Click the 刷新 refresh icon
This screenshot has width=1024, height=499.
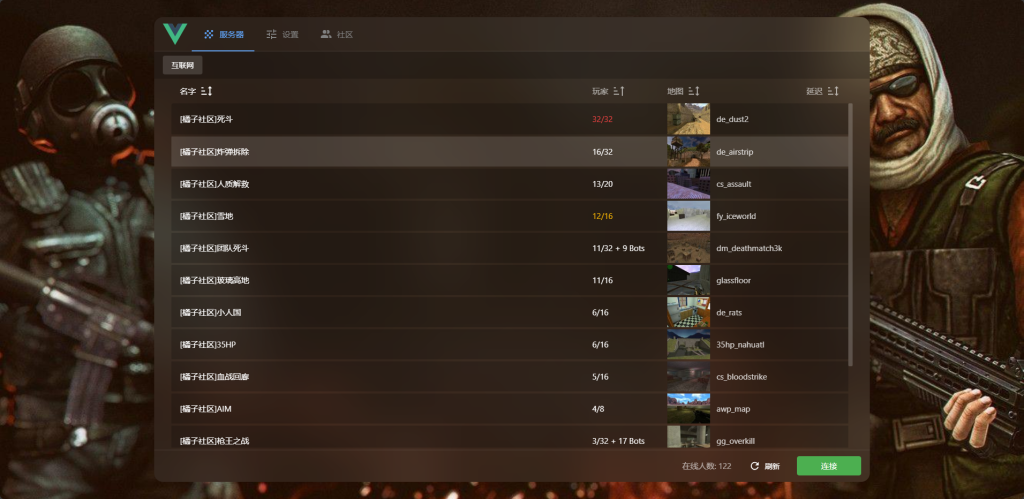pos(755,466)
